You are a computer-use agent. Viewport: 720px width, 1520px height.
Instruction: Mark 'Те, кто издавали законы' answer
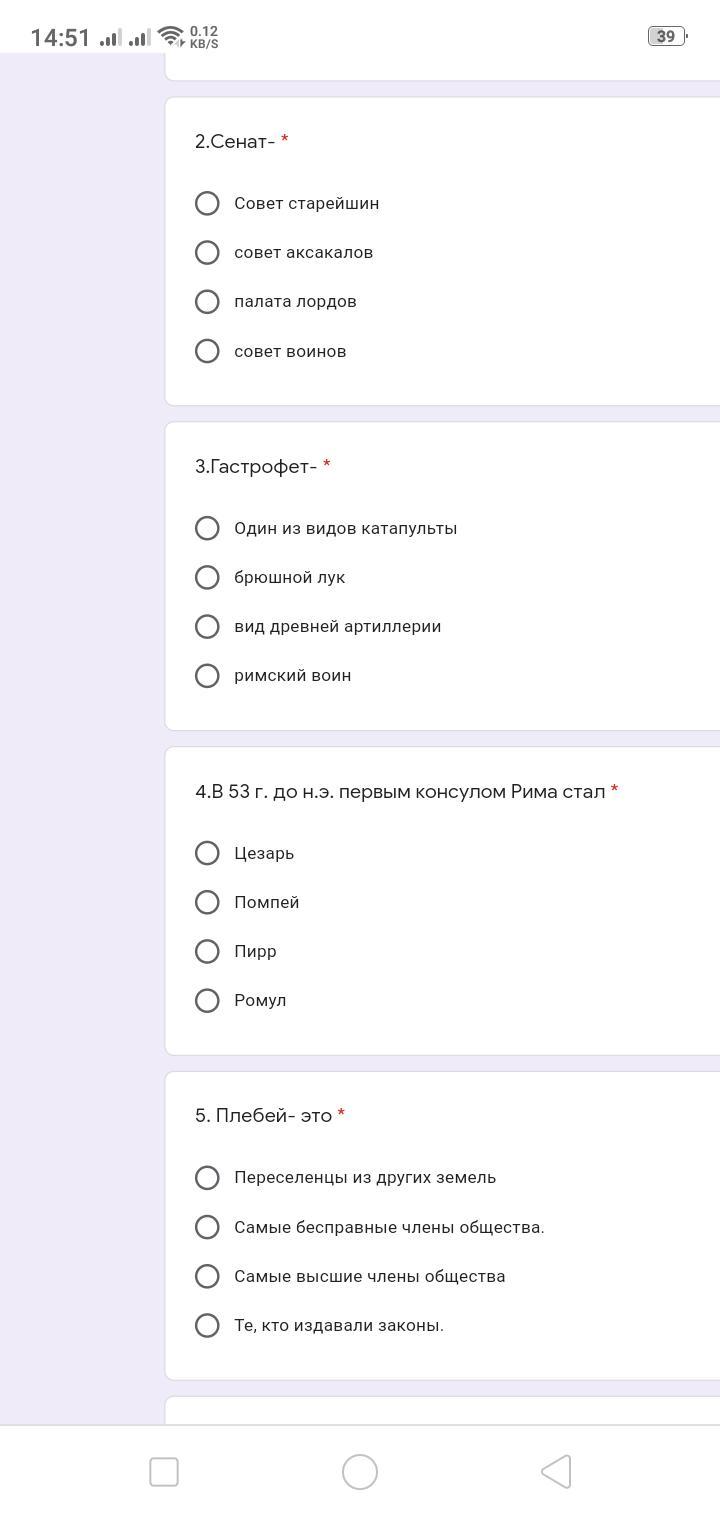tap(207, 1326)
